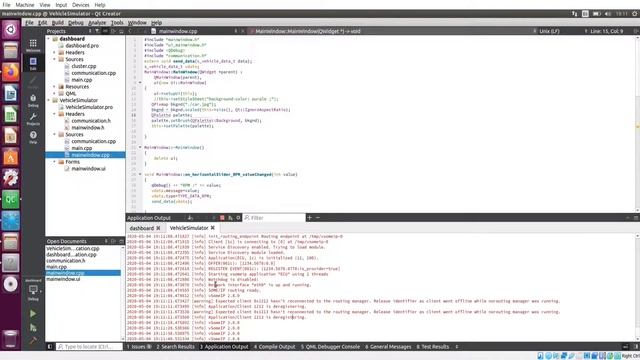The image size is (640, 360).
Task: Open the Build menu
Action: click(58, 23)
